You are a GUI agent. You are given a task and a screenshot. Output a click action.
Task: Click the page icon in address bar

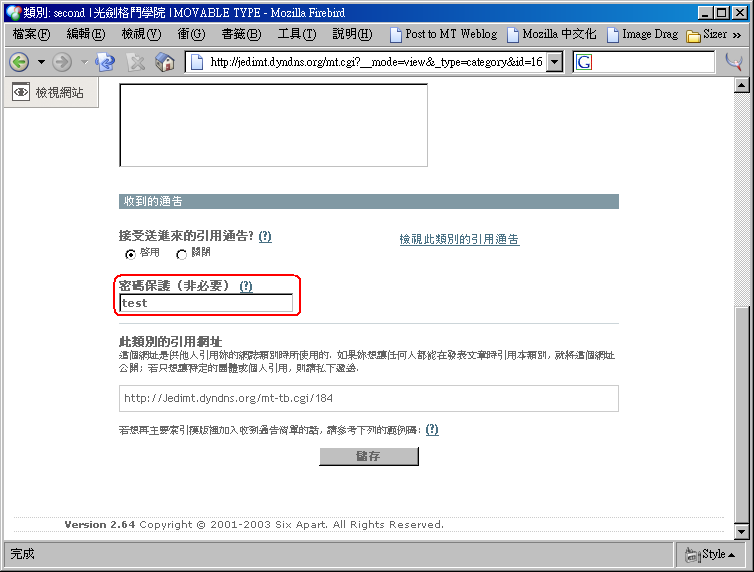[197, 62]
